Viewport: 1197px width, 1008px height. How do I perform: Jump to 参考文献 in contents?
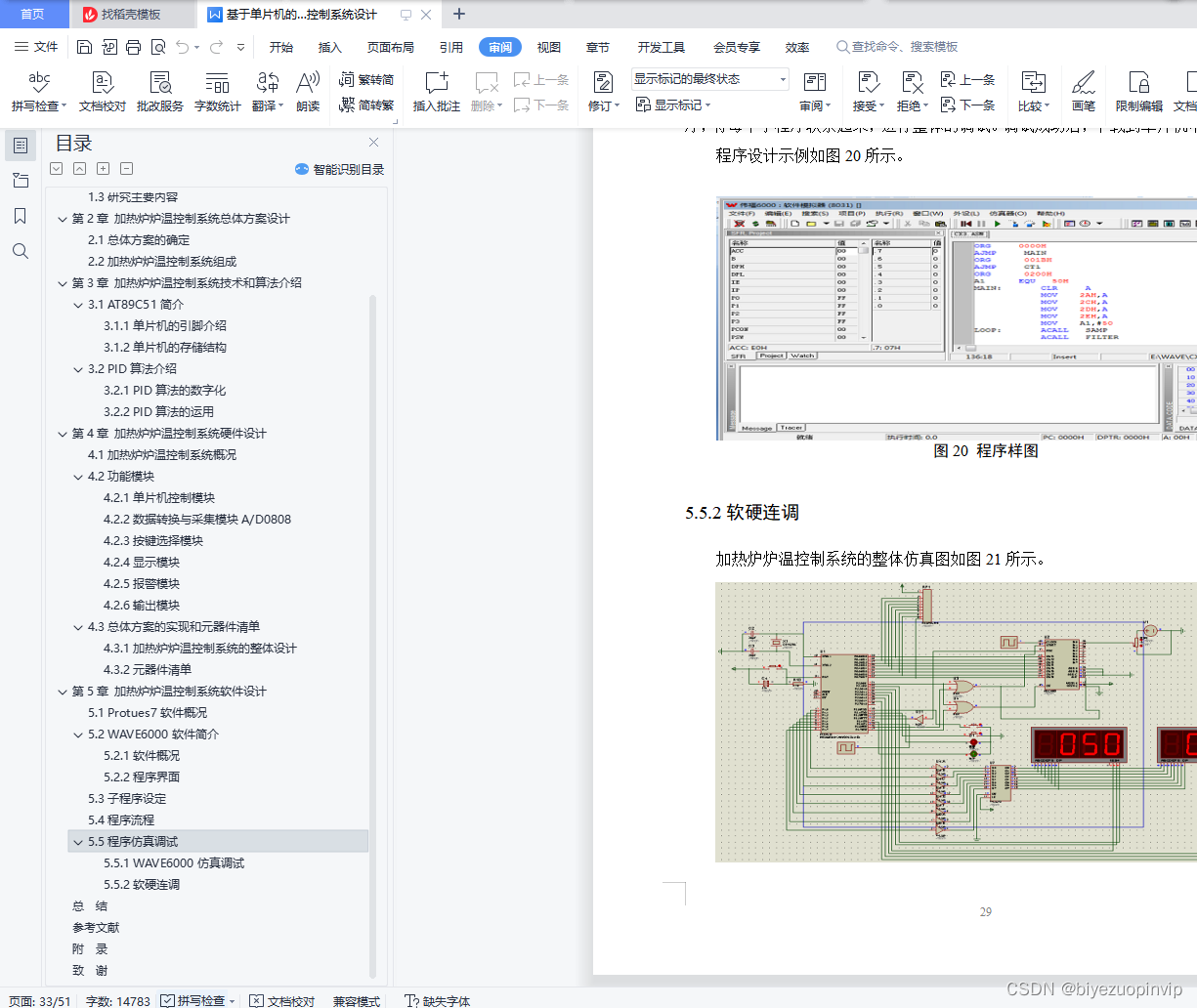(96, 928)
